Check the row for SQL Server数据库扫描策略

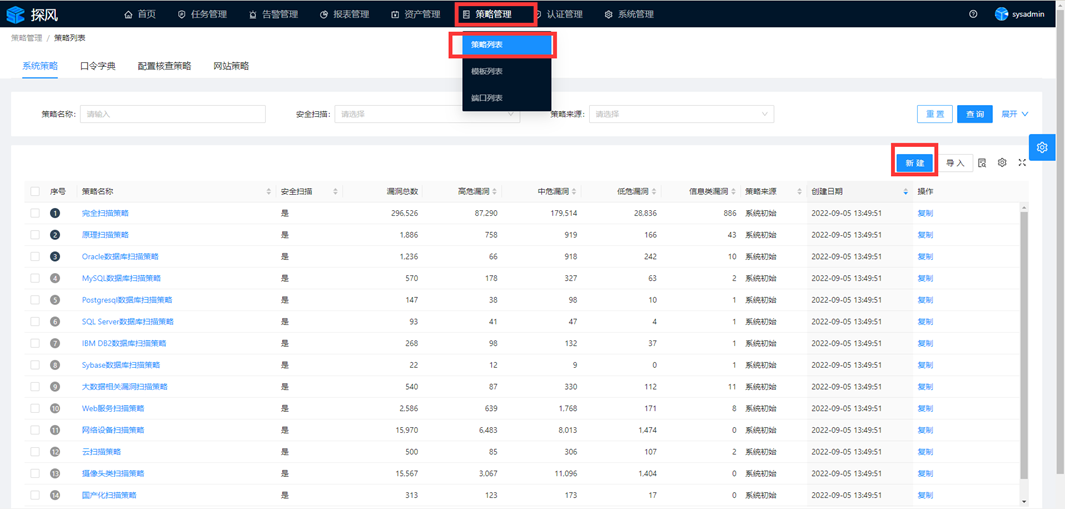pyautogui.click(x=35, y=321)
